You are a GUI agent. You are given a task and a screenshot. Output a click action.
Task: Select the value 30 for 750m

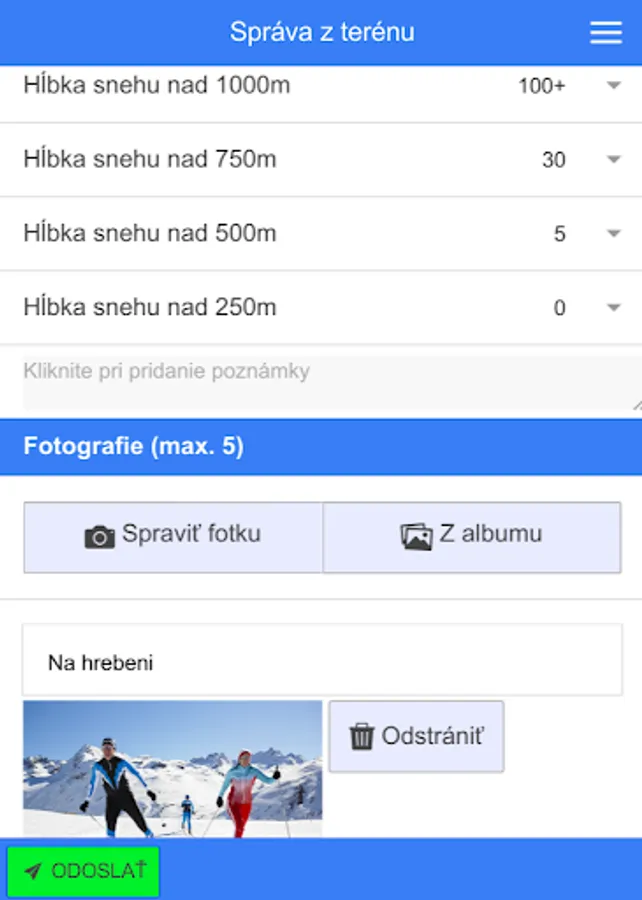553,160
